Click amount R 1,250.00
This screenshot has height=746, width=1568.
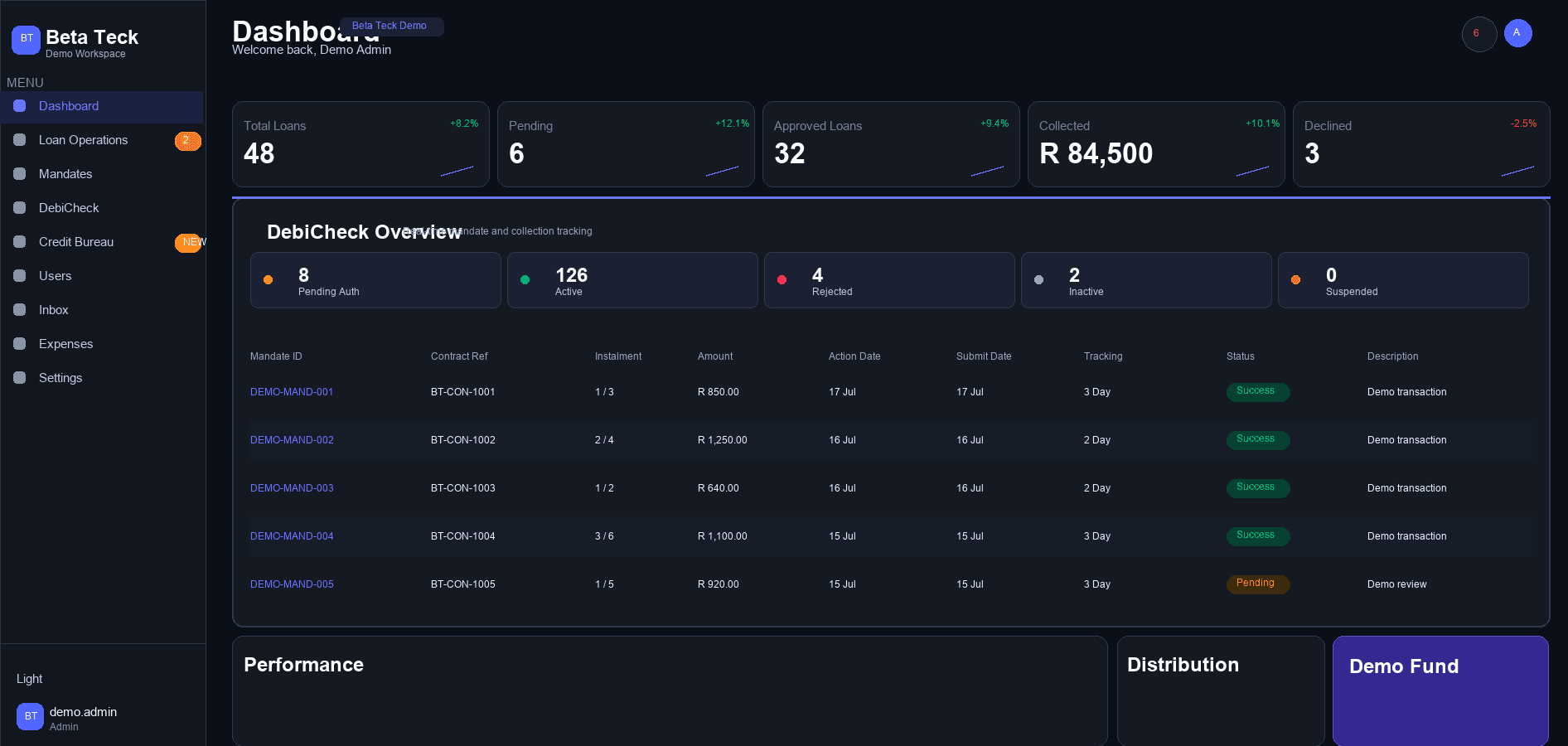[x=722, y=440]
